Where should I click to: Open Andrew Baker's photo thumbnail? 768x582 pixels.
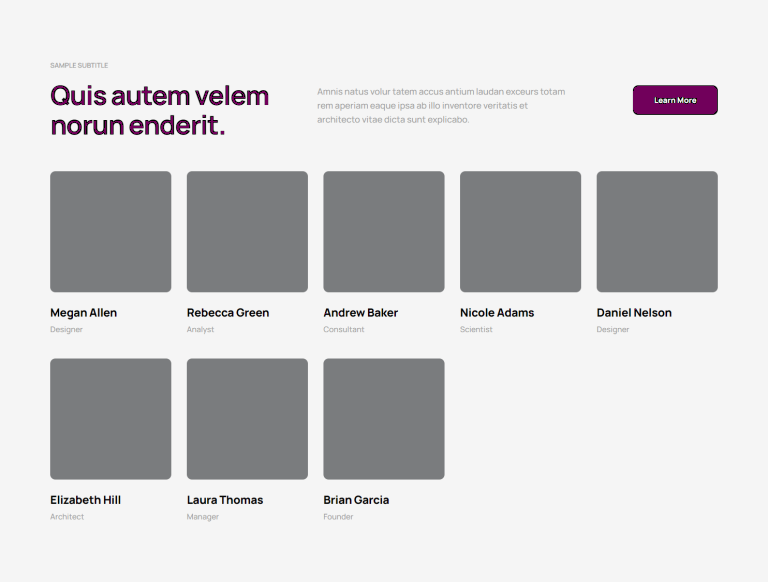[x=384, y=231]
